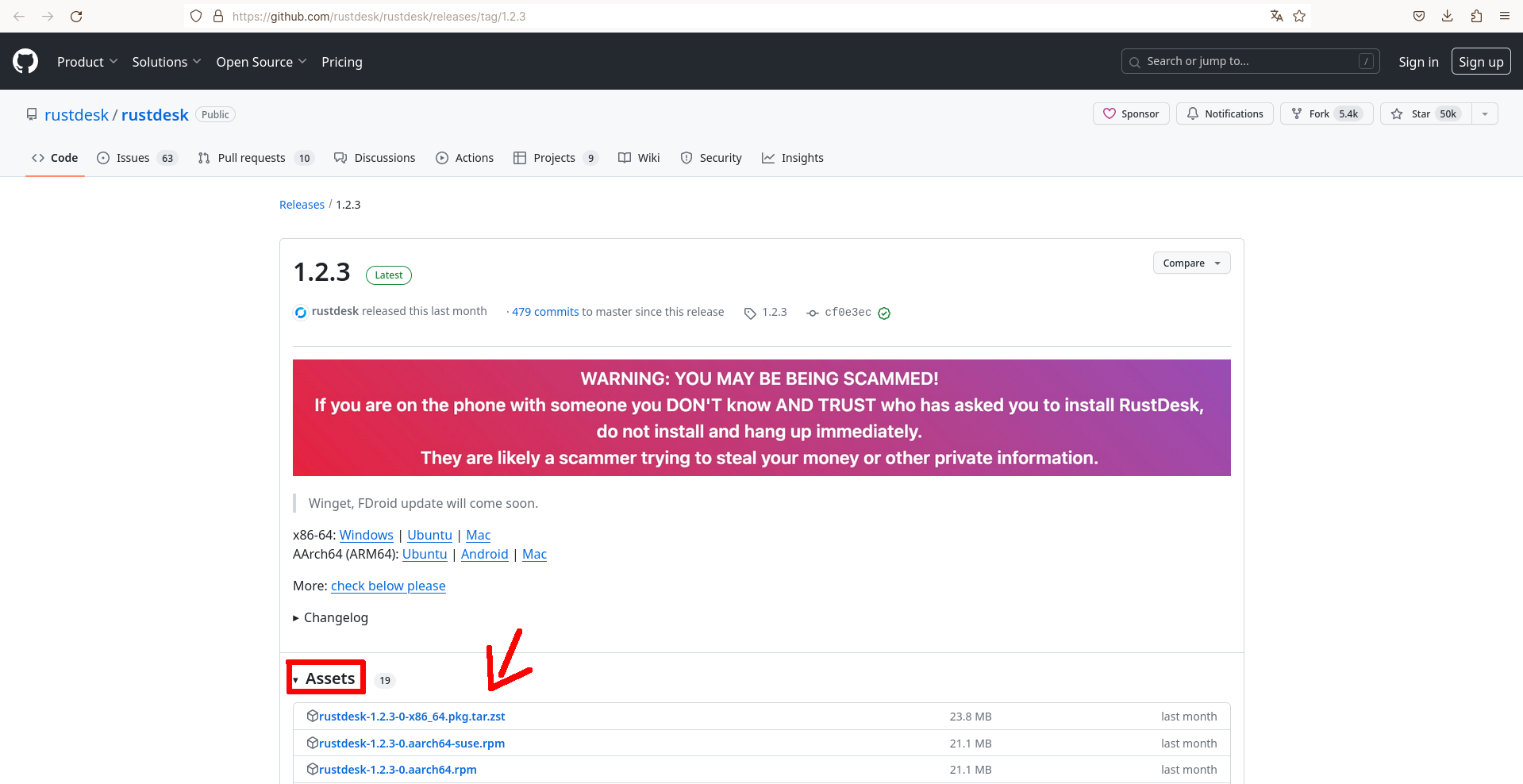The height and width of the screenshot is (784, 1523).
Task: Open the Product navigation dropdown
Action: click(87, 62)
